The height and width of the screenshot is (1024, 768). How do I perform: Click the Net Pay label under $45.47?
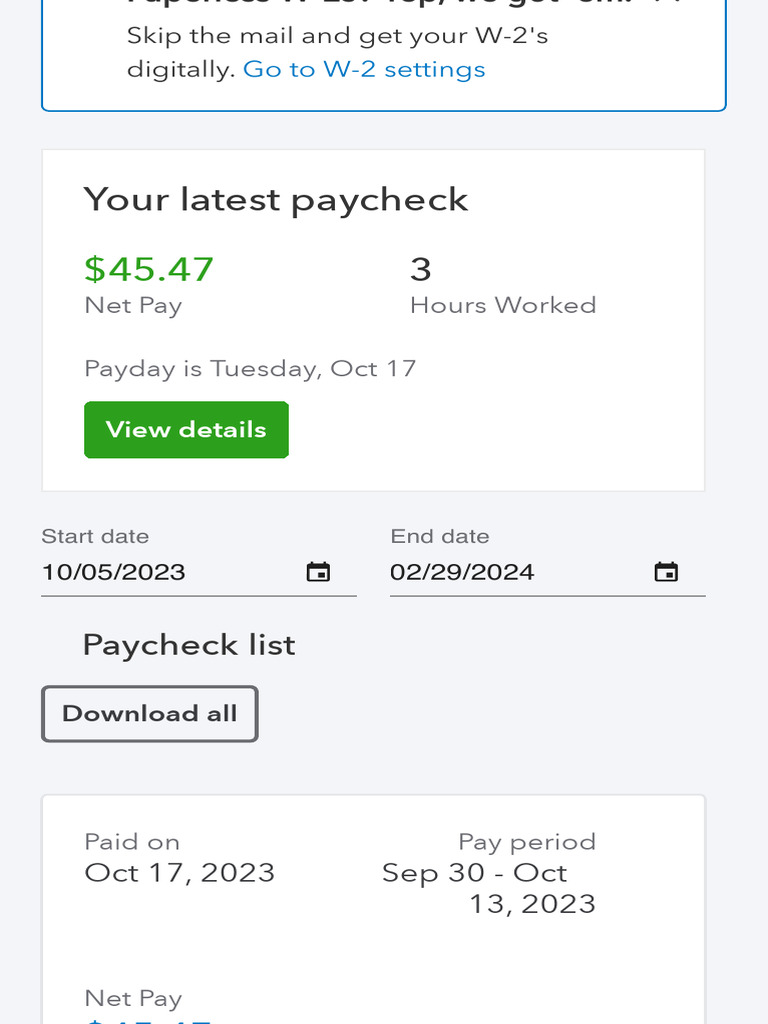click(x=133, y=305)
